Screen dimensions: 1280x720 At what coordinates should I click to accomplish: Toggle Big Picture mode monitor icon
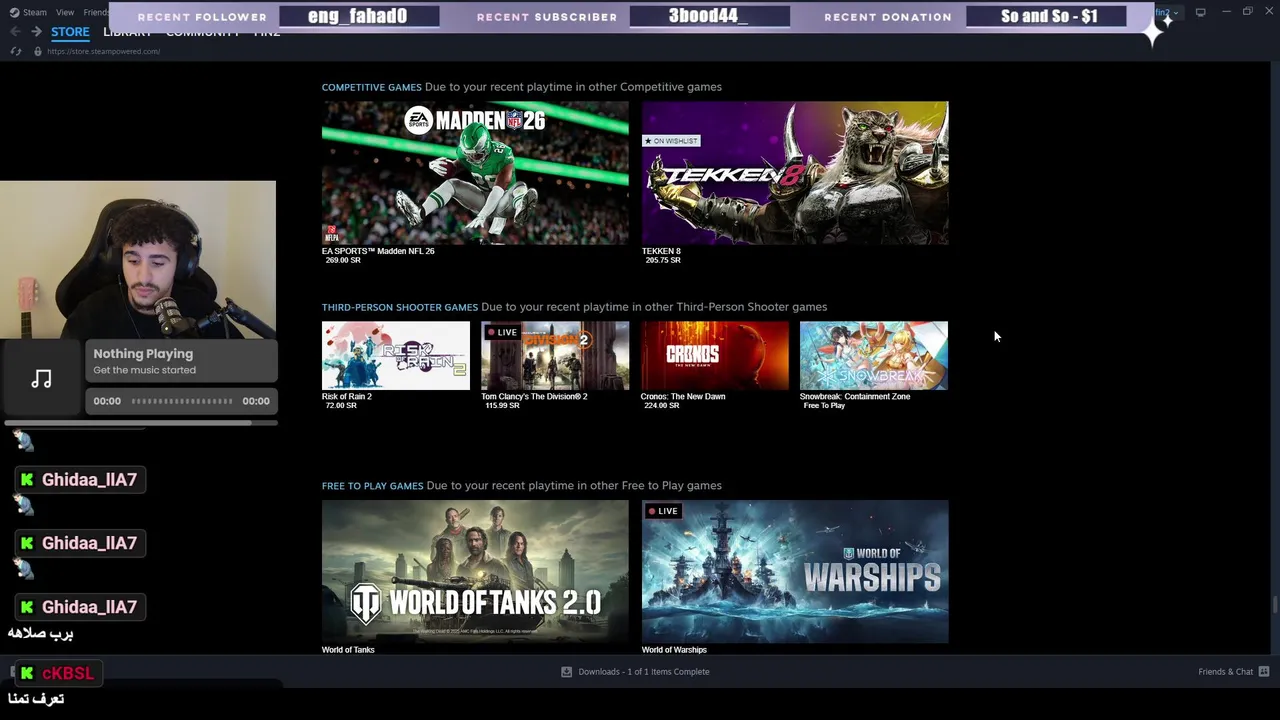[x=1200, y=12]
